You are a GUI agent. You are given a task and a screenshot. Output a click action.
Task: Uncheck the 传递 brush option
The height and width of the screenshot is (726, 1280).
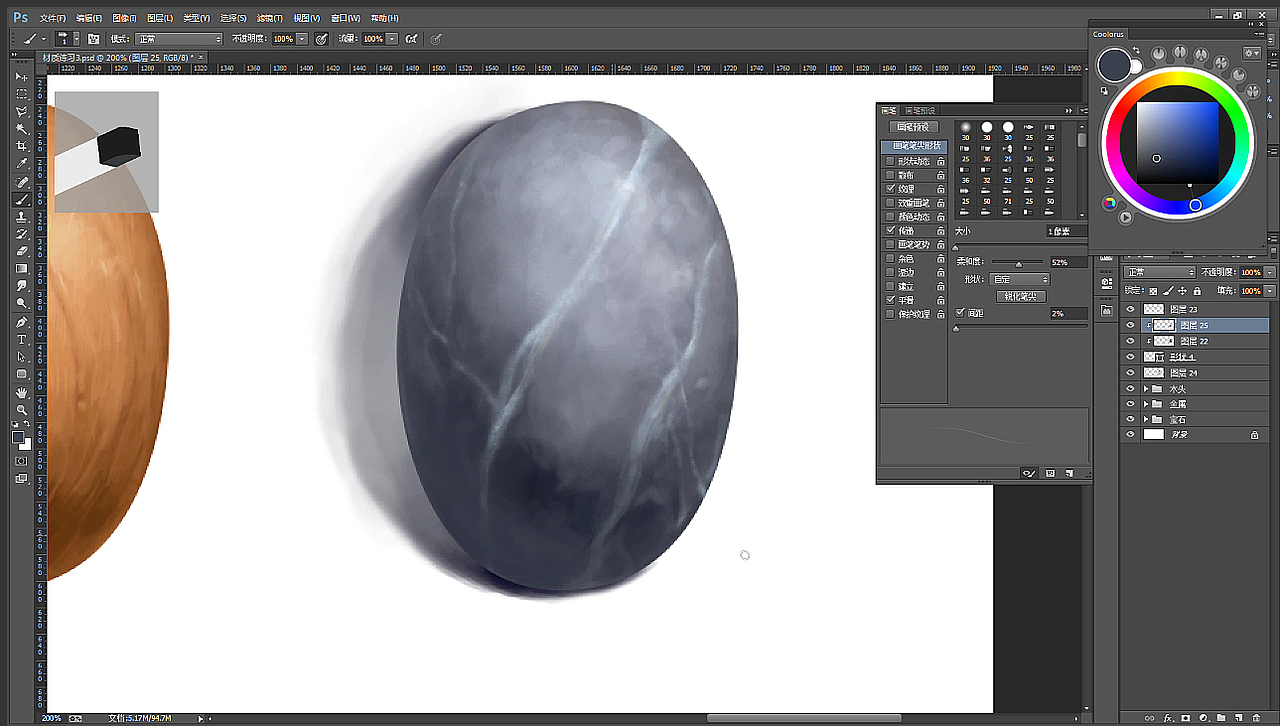[891, 230]
